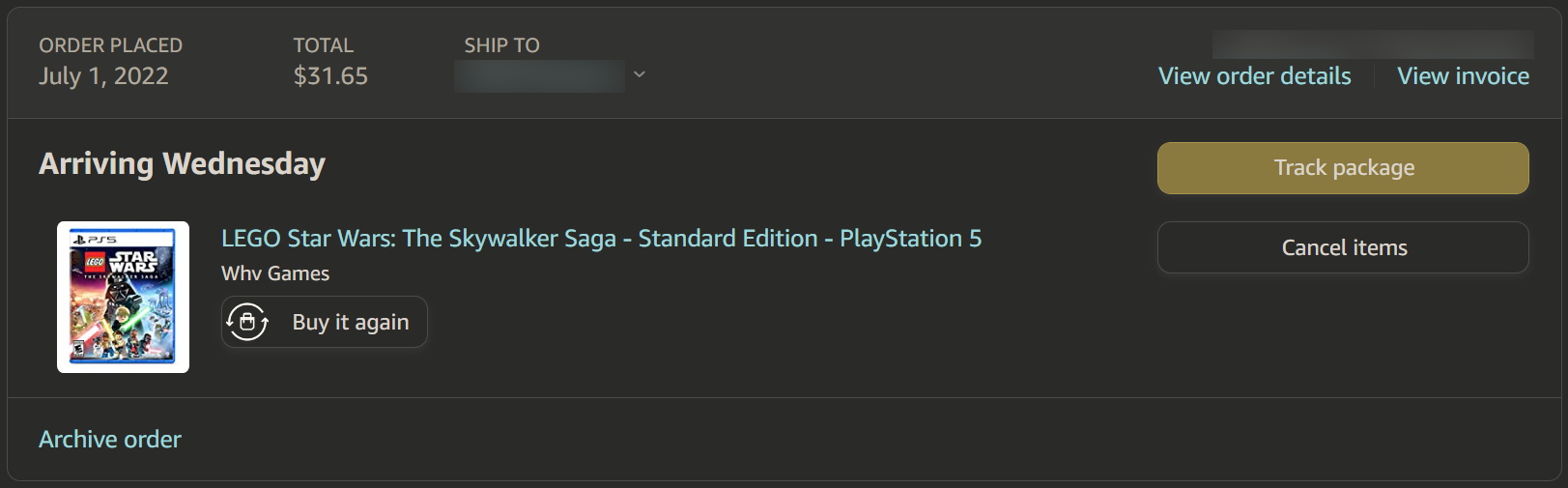Expand the Ship To chevron dropdown

click(639, 74)
